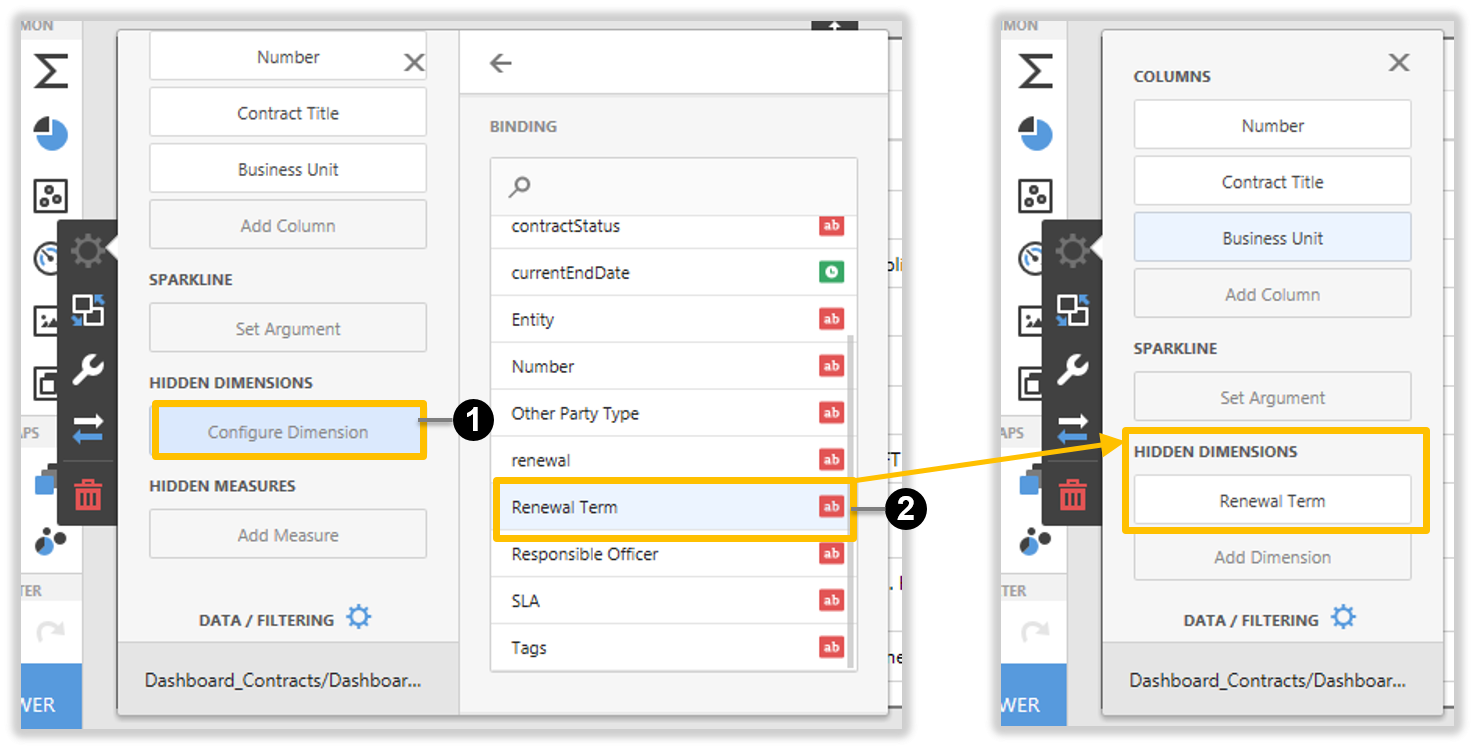Click the search magnifier in binding list
This screenshot has width=1475, height=750.
click(x=520, y=186)
